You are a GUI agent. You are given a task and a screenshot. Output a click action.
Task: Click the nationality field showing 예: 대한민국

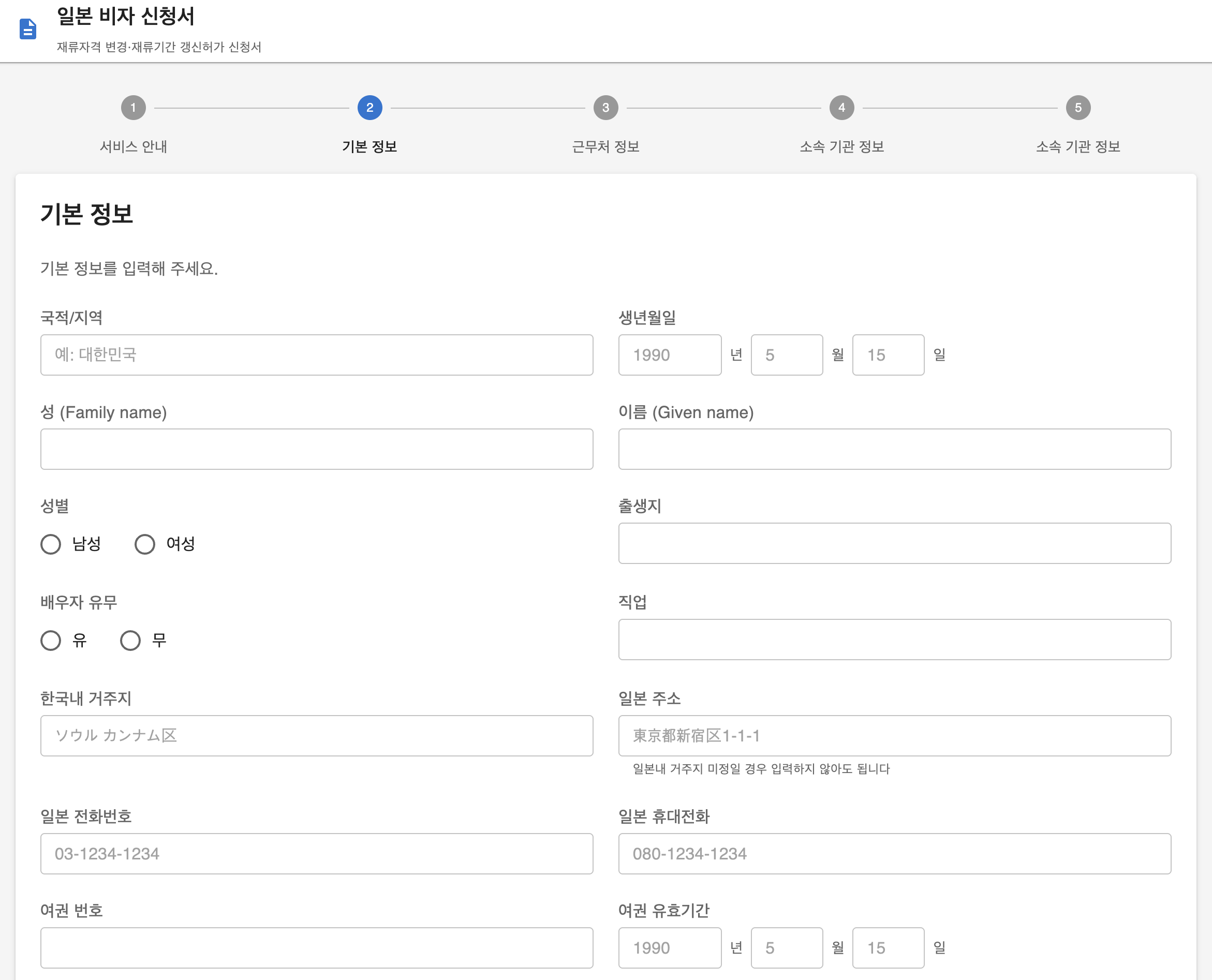click(x=316, y=354)
